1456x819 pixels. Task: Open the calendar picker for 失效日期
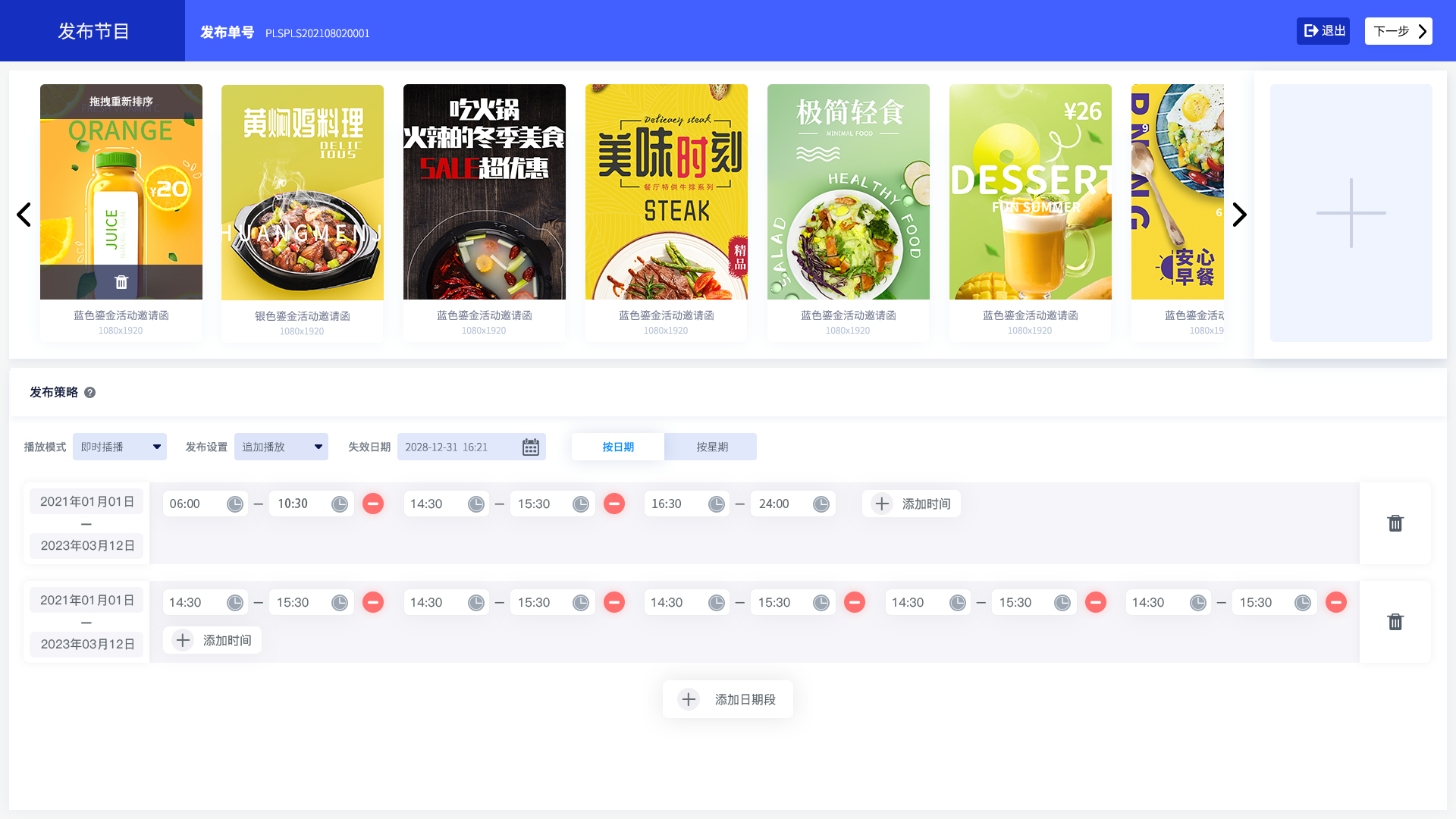530,447
